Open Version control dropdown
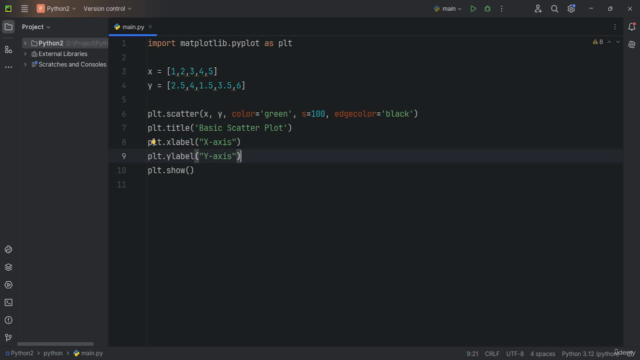640x360 pixels. pyautogui.click(x=107, y=9)
